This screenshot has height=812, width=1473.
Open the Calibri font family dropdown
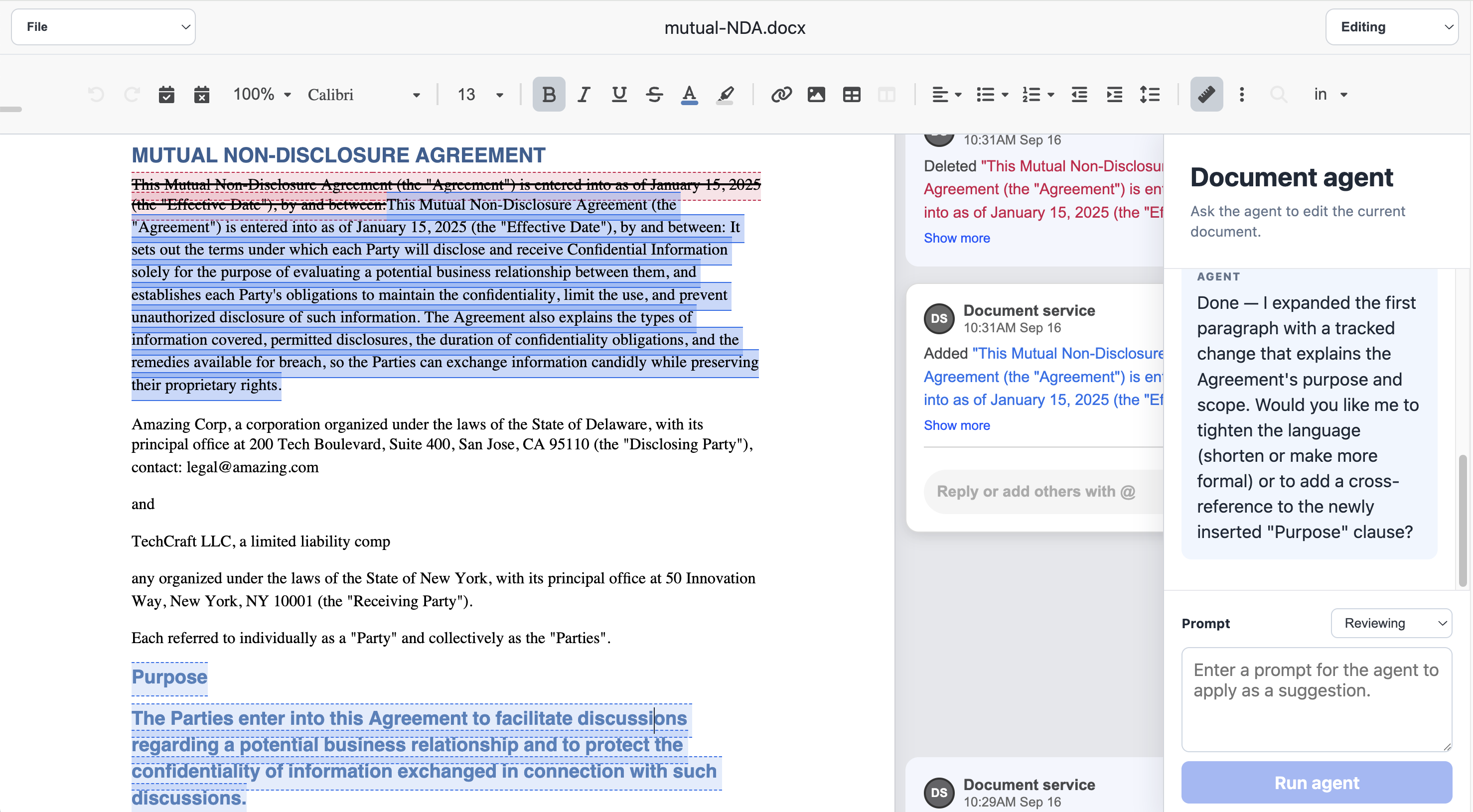(364, 94)
